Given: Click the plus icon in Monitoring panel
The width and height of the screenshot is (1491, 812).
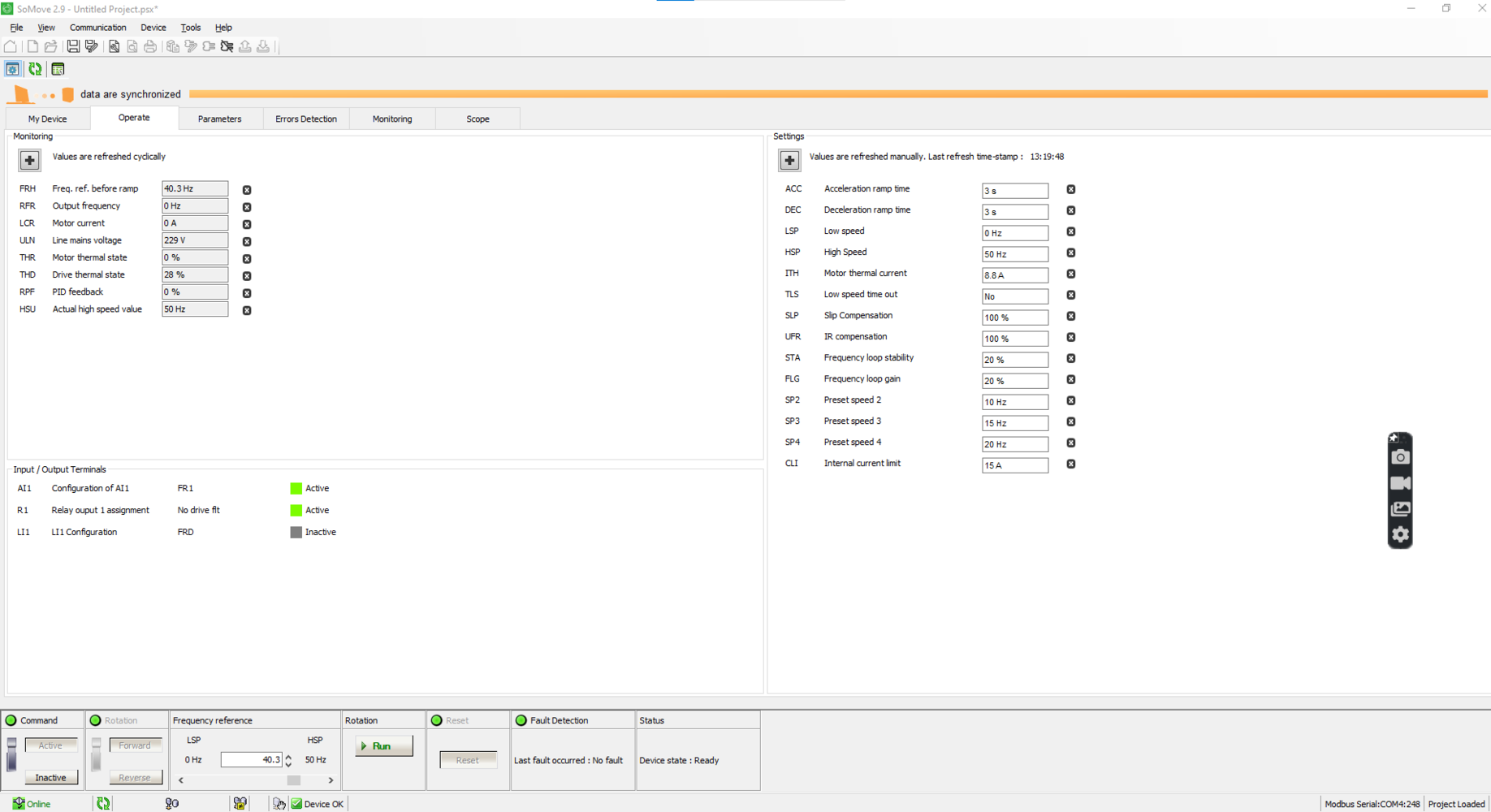Looking at the screenshot, I should 29,160.
